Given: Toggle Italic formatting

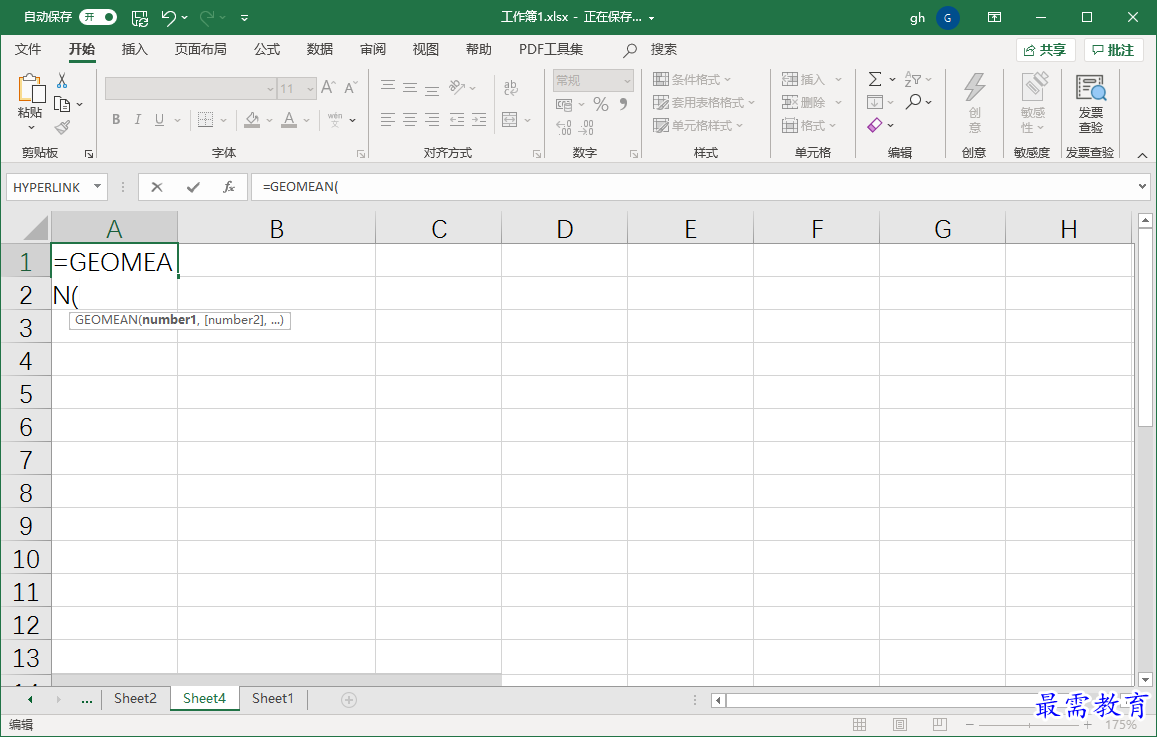Looking at the screenshot, I should pos(137,120).
